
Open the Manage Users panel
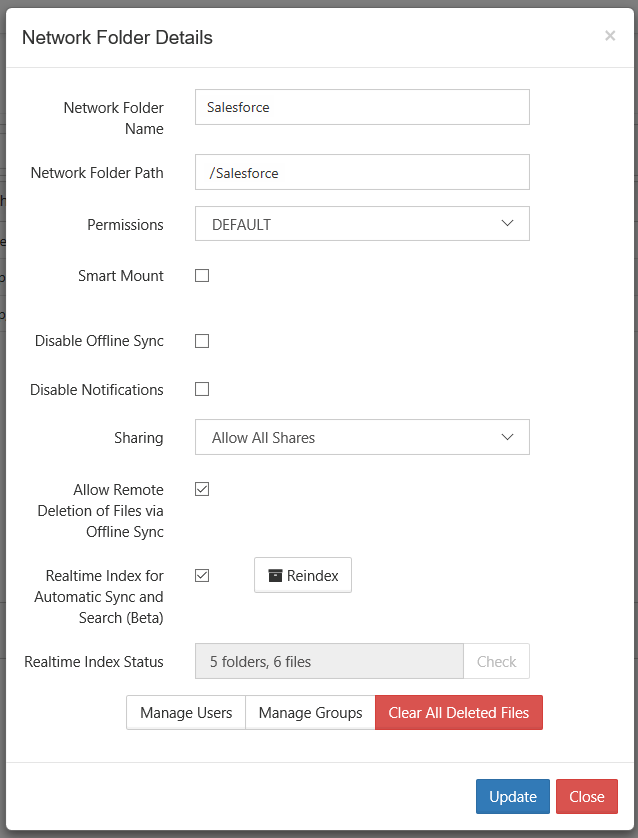185,712
